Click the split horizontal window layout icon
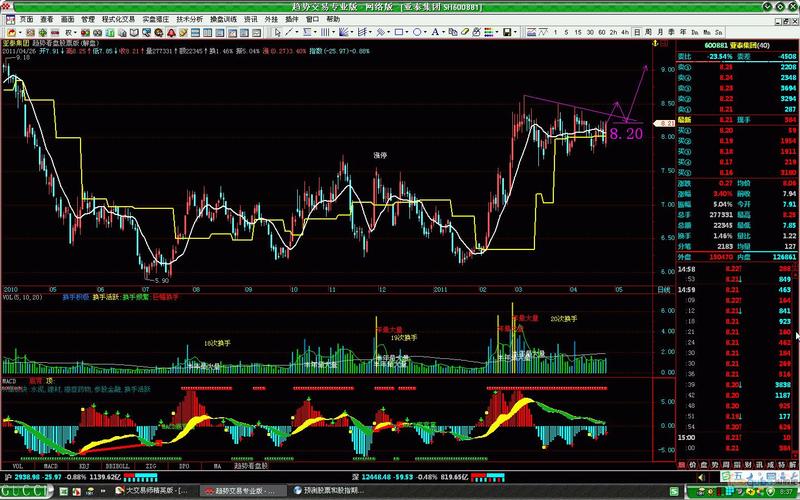This screenshot has height=500, width=800. (x=196, y=33)
